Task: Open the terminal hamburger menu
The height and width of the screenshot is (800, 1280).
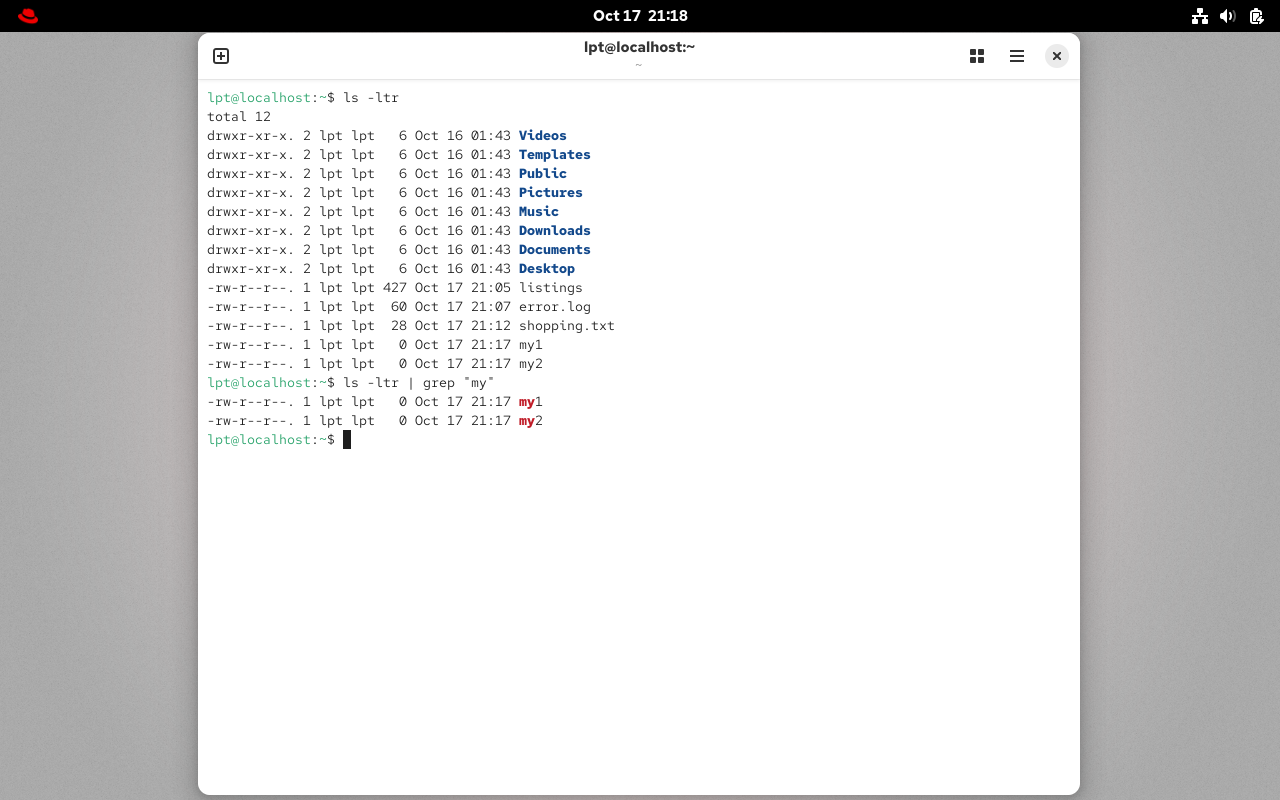Action: tap(1017, 56)
